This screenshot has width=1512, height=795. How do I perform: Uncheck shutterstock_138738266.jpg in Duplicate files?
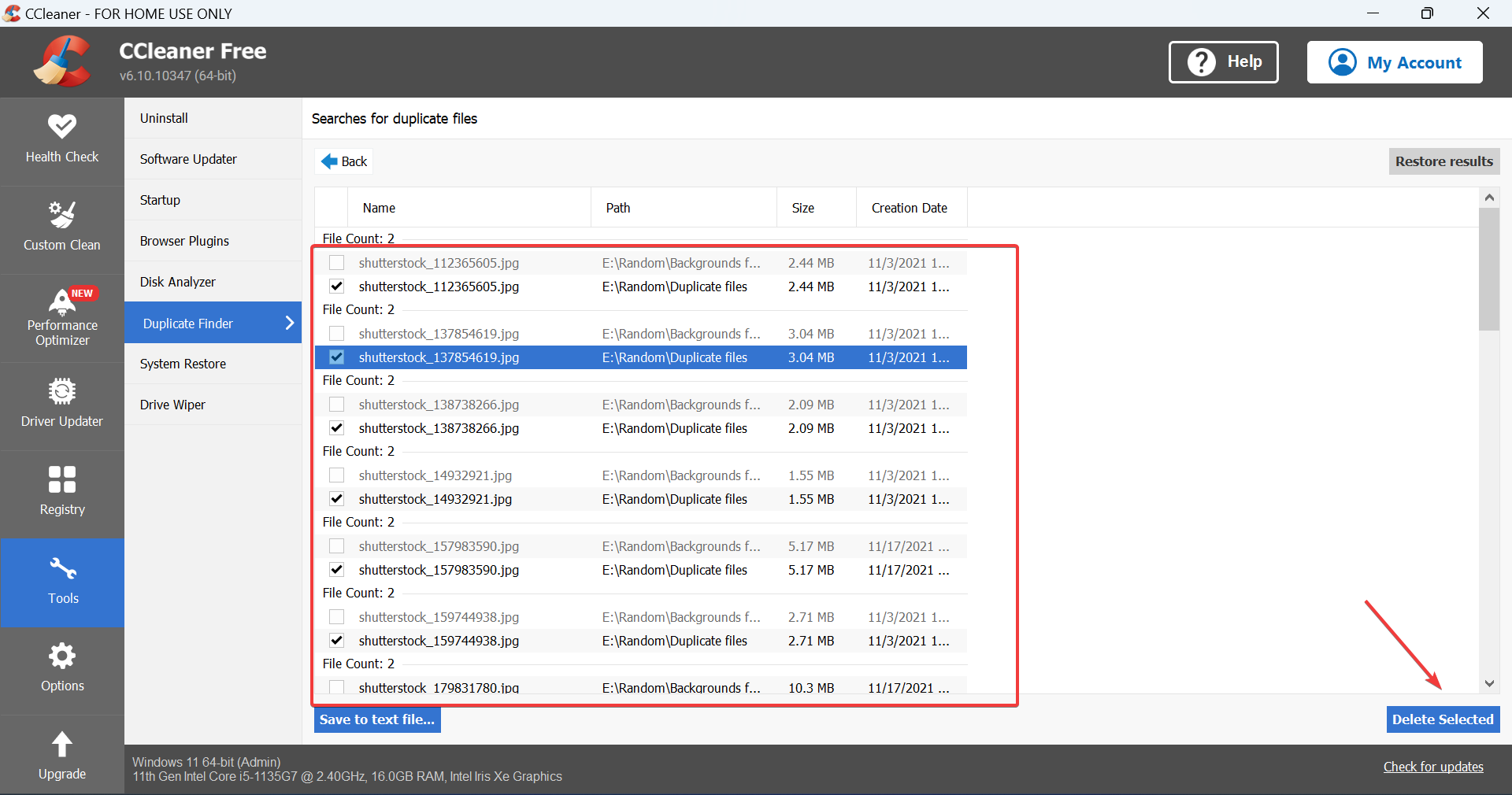pos(337,428)
